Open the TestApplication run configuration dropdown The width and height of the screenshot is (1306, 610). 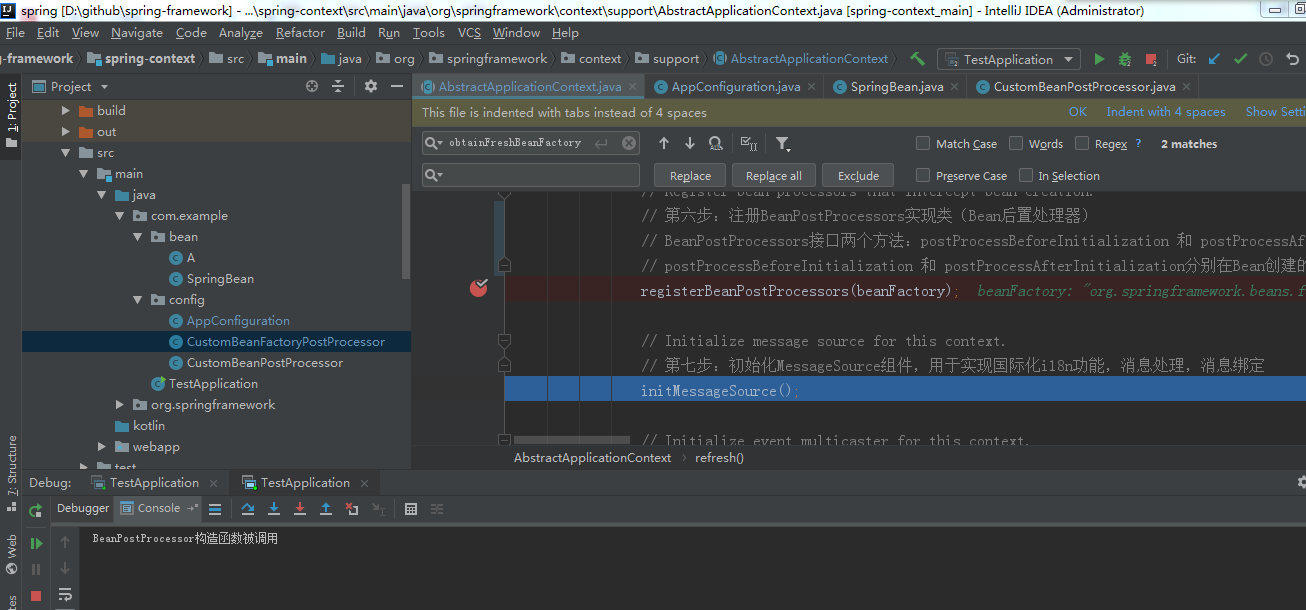(x=1008, y=59)
